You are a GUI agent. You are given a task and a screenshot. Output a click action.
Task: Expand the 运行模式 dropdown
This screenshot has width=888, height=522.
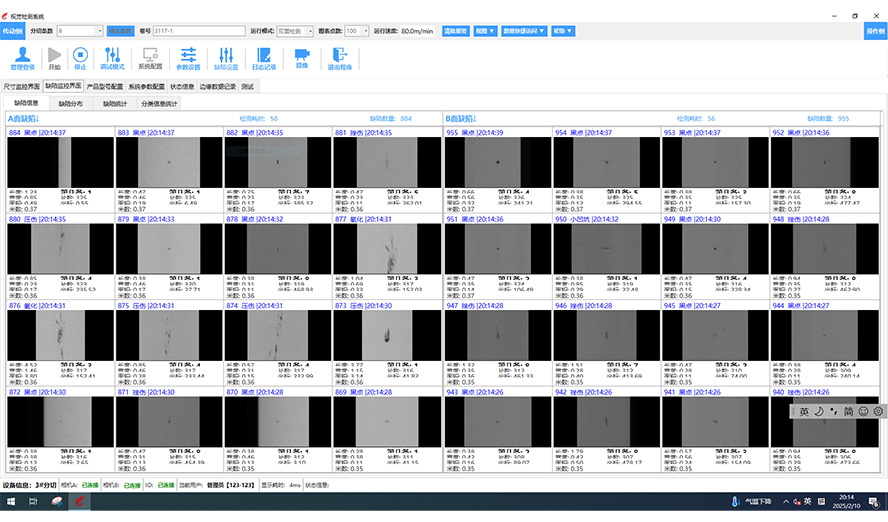[x=308, y=31]
